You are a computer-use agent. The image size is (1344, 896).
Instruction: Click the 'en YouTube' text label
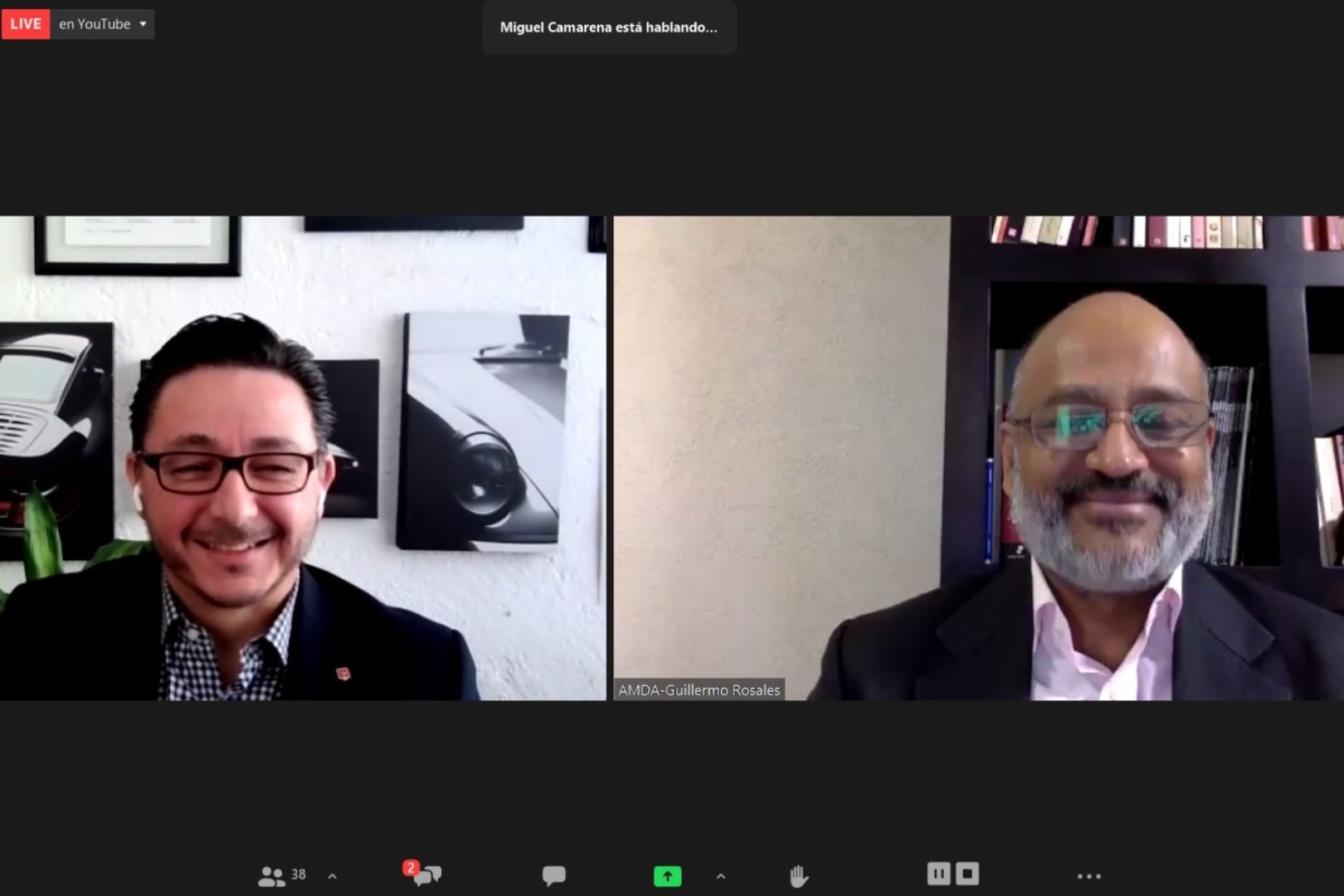(x=95, y=24)
